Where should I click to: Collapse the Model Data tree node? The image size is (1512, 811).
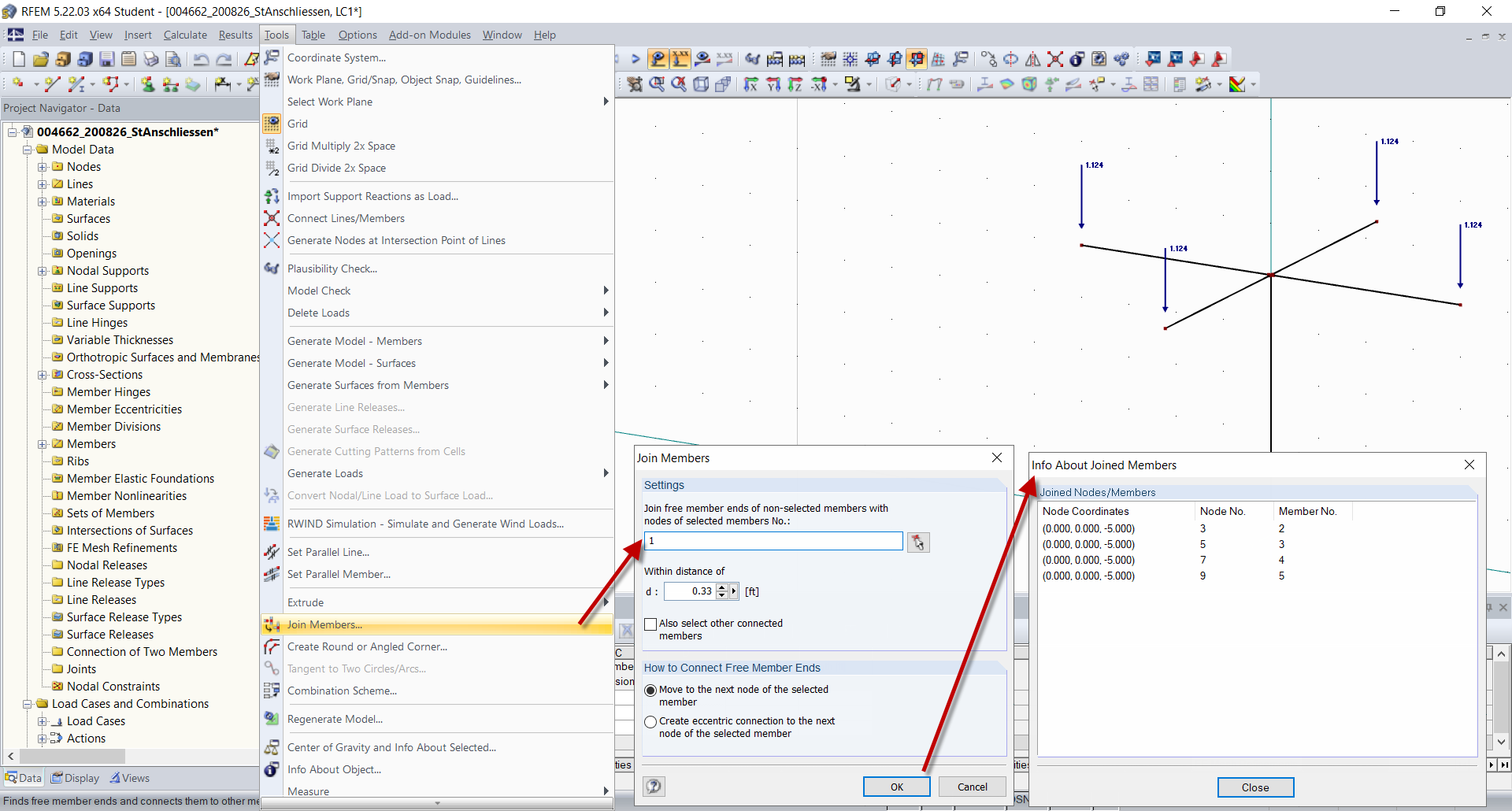(28, 150)
